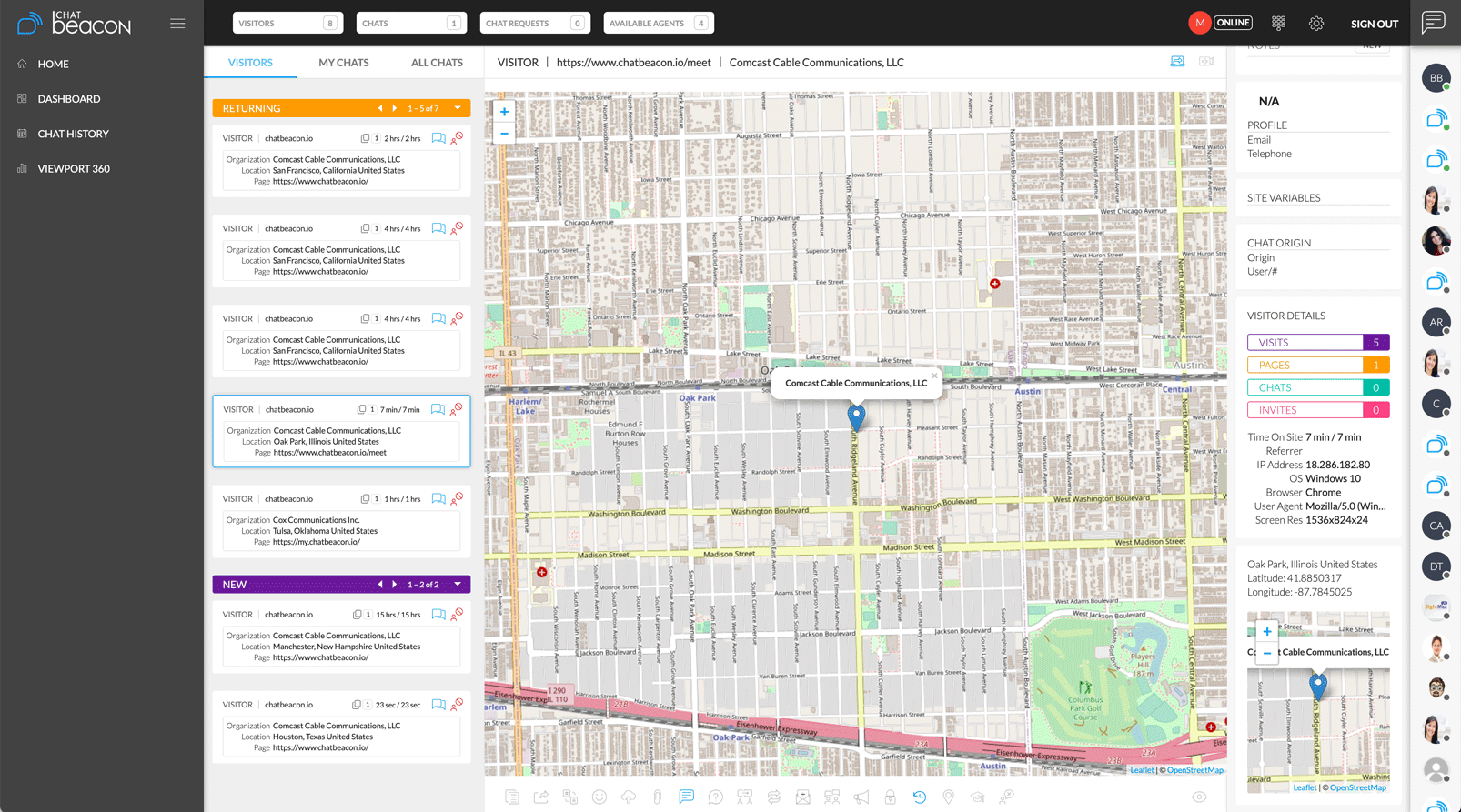Go to next page of NEW visitors

(x=395, y=585)
